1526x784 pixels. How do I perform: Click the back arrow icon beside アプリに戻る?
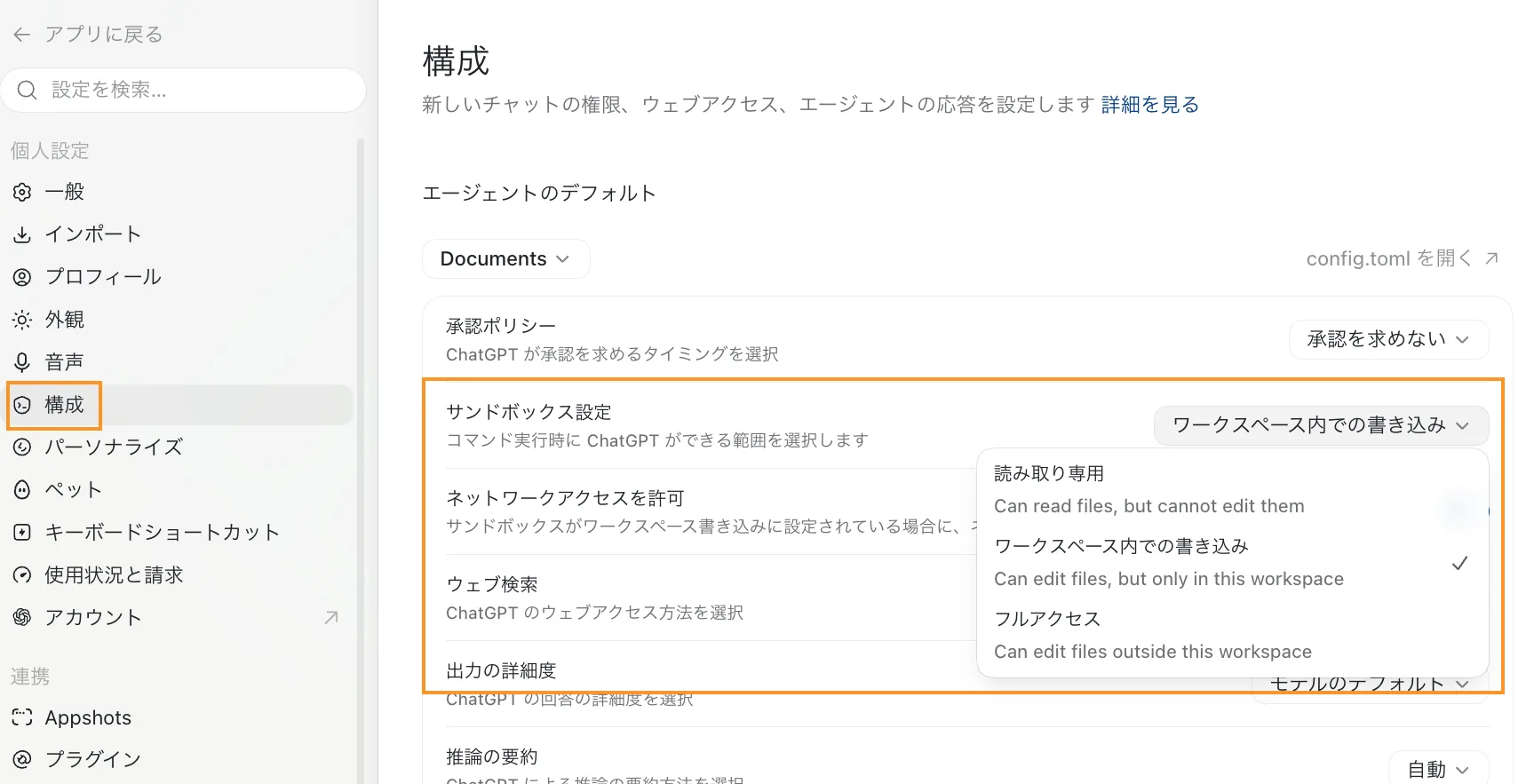22,35
